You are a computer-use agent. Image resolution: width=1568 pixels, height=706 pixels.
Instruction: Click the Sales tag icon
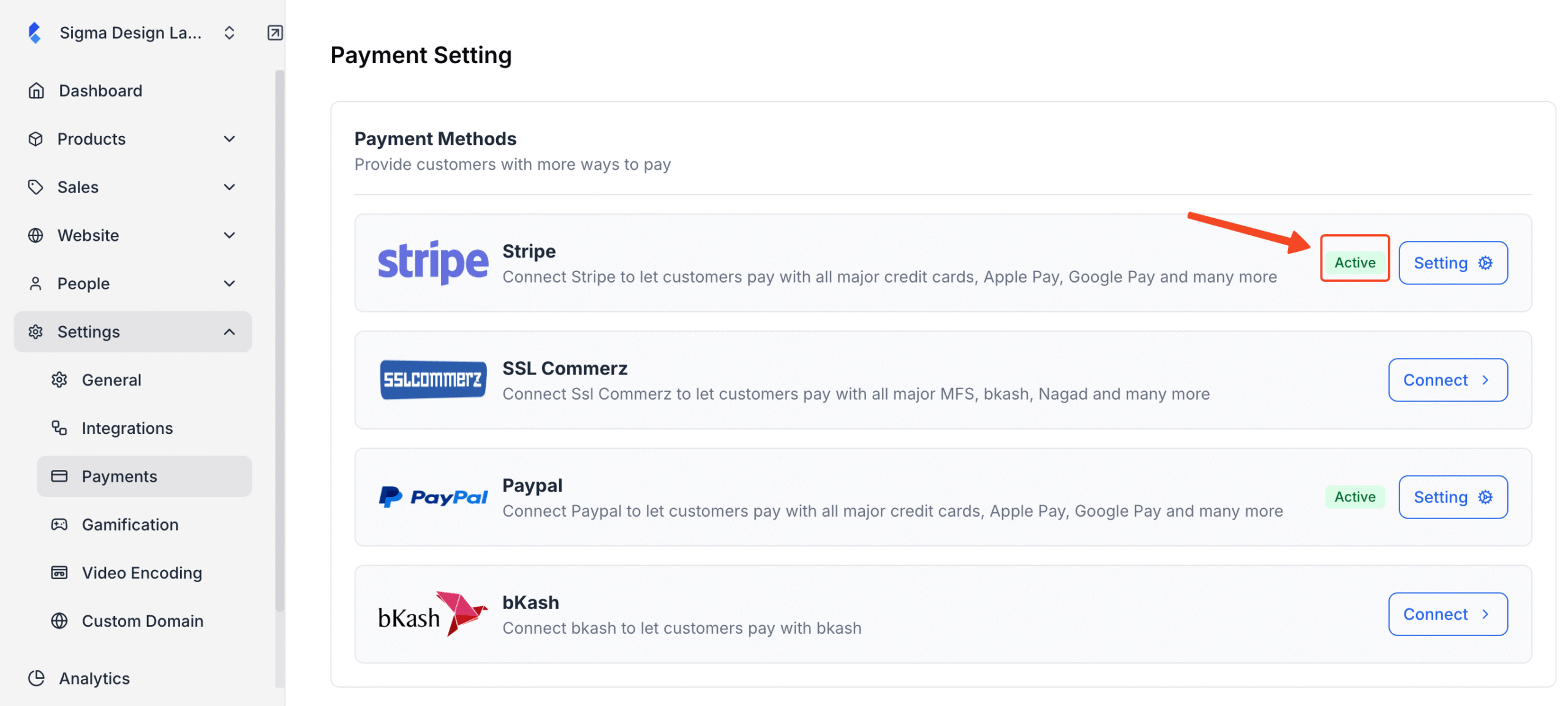click(36, 187)
